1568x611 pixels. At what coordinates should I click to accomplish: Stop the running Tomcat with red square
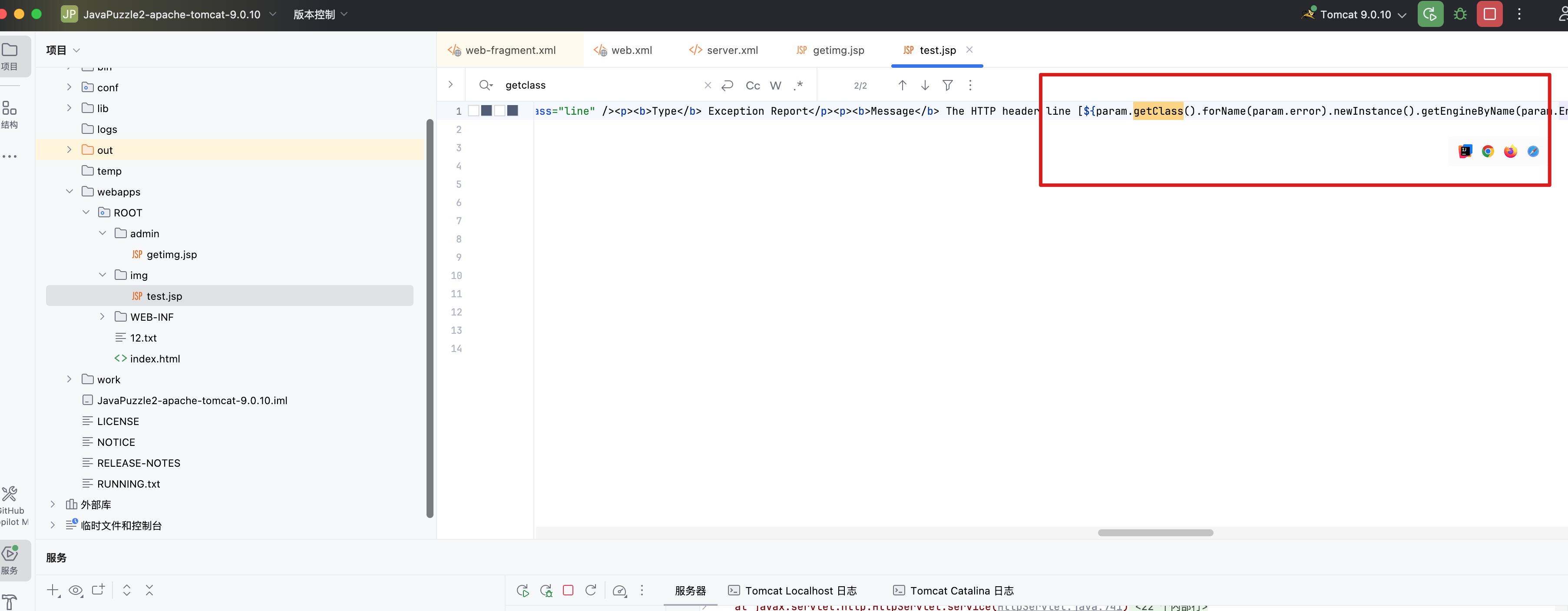[1489, 14]
